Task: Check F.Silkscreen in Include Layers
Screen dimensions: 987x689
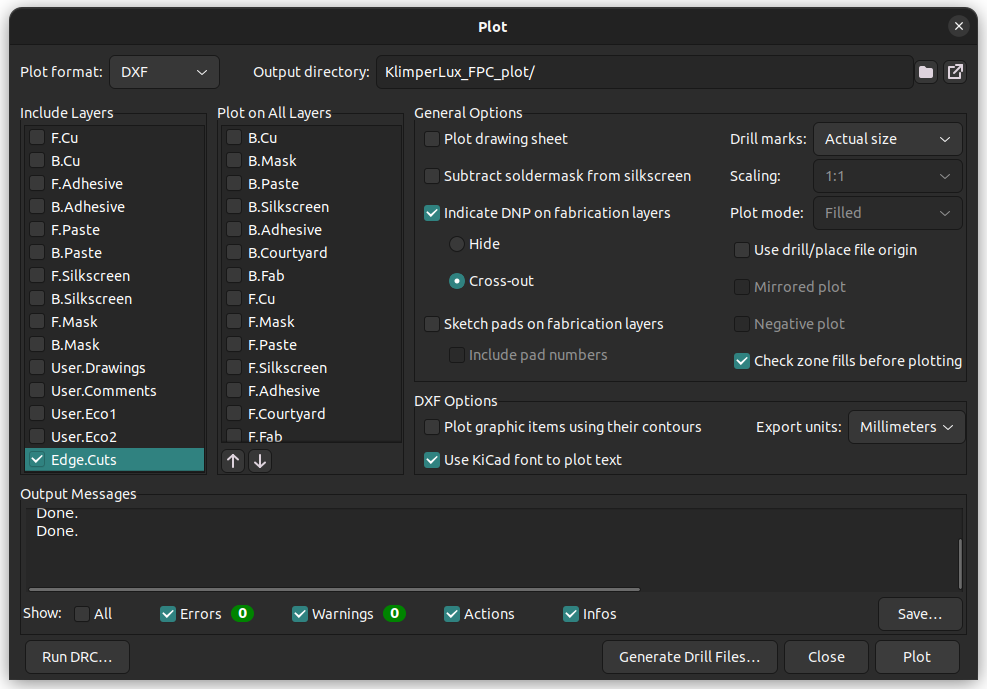Action: click(37, 276)
